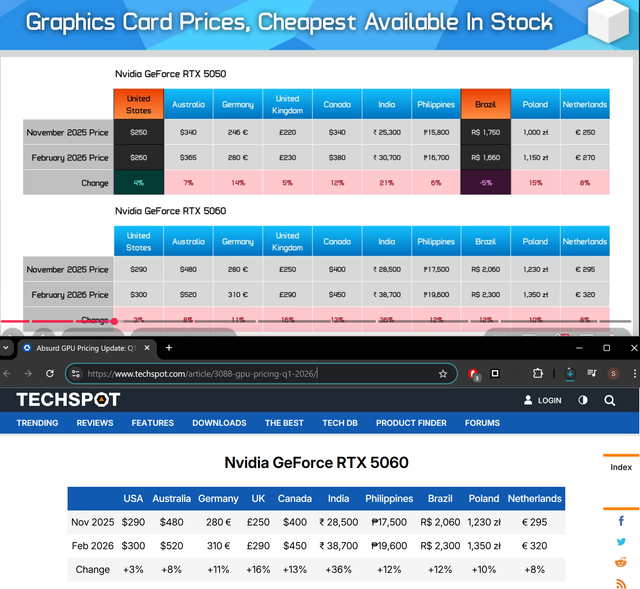Click the USA header in TechSpot table
Screen dimensions: 640x589
133,498
